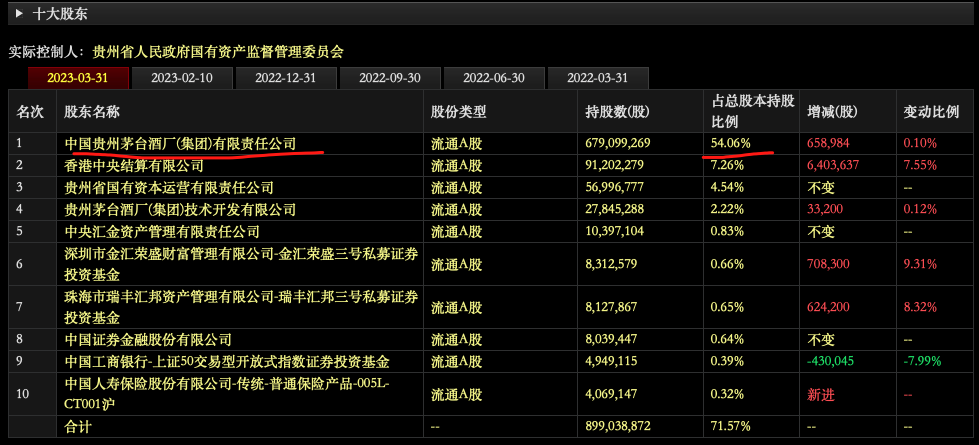Click the 9.31% change ratio
979x445 pixels.
click(x=920, y=264)
